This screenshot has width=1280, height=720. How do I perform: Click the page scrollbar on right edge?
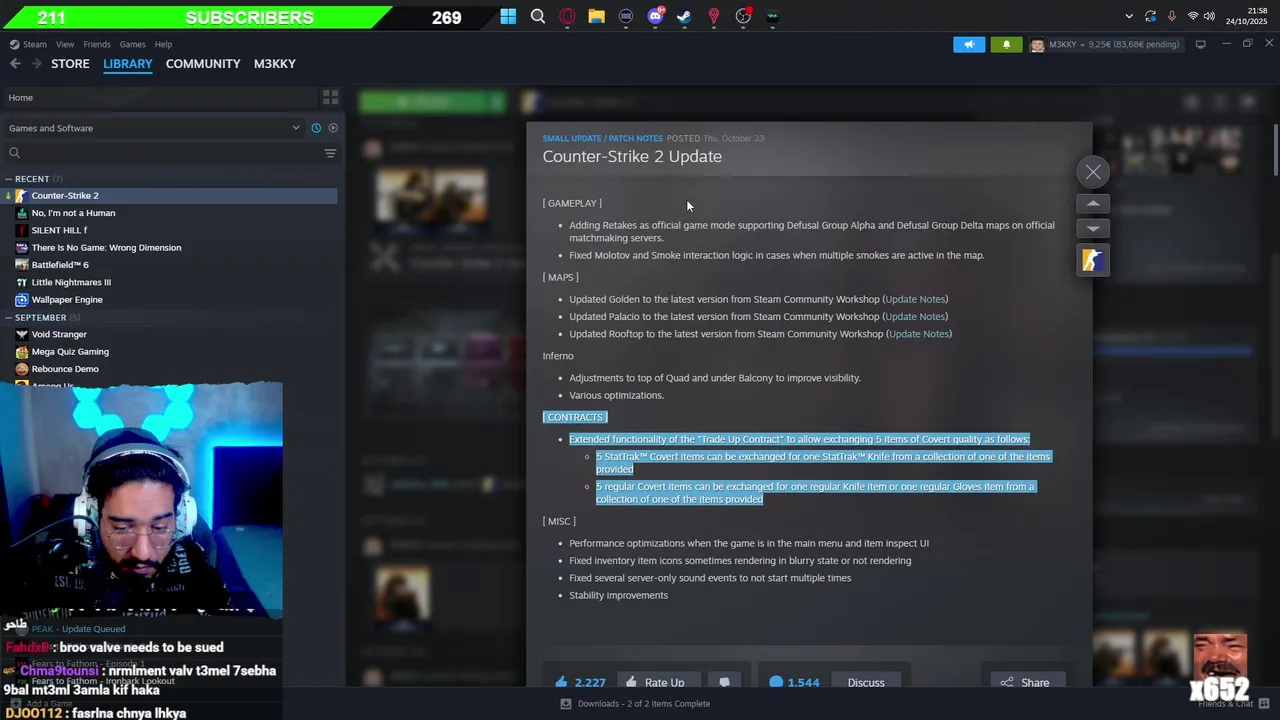point(1276,150)
